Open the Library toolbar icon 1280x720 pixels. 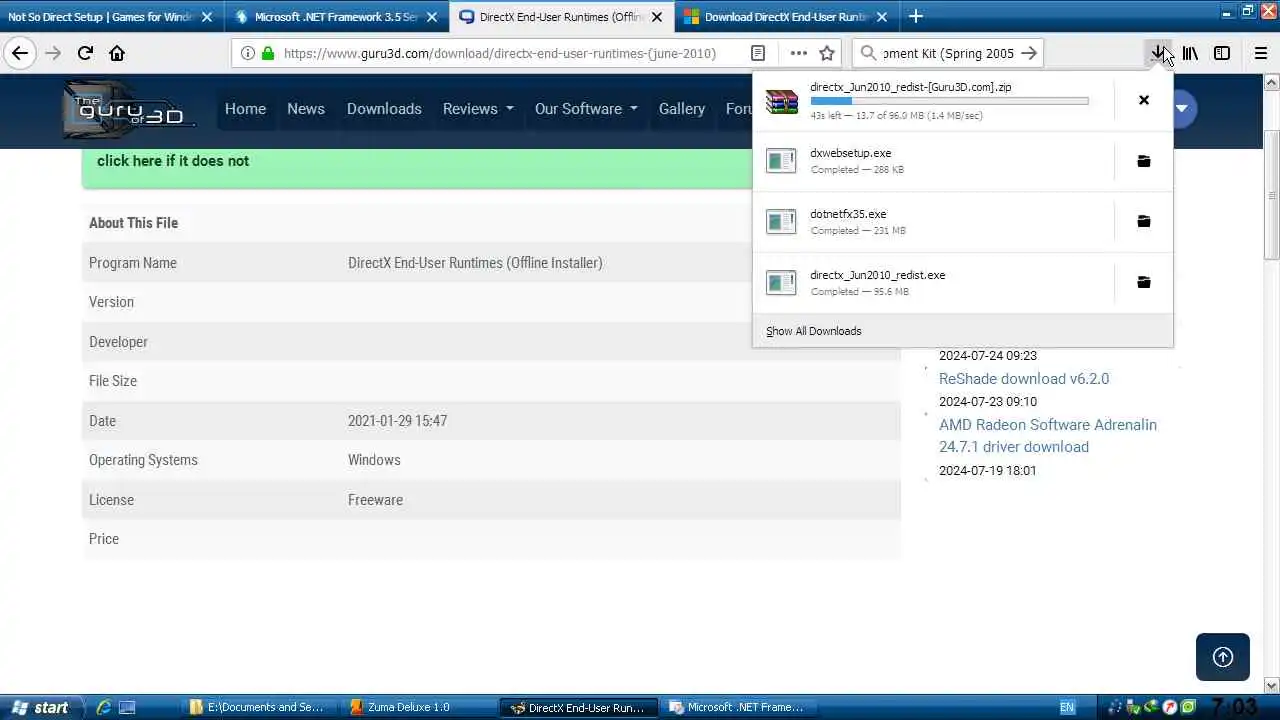1190,53
